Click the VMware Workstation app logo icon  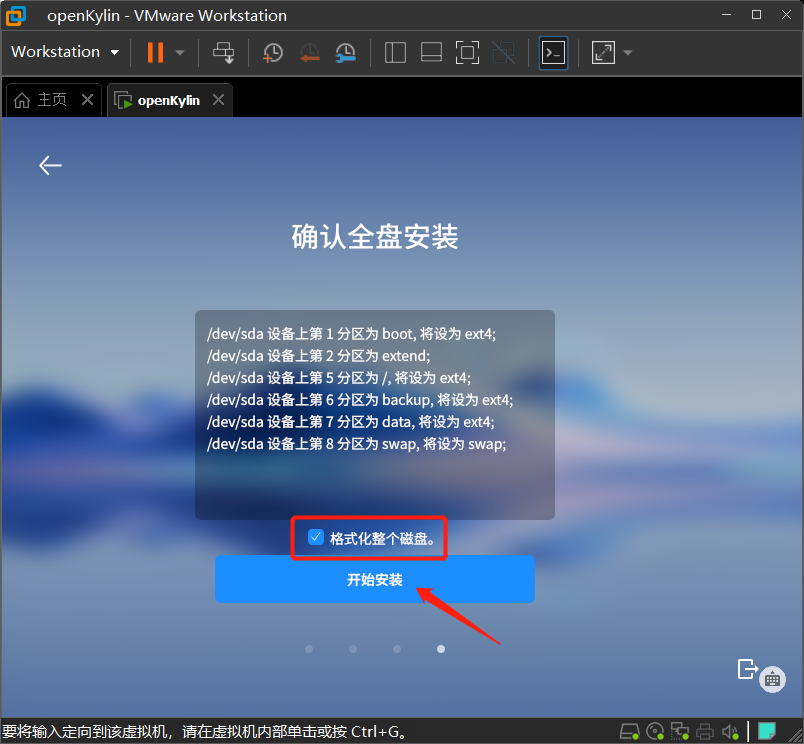[16, 15]
